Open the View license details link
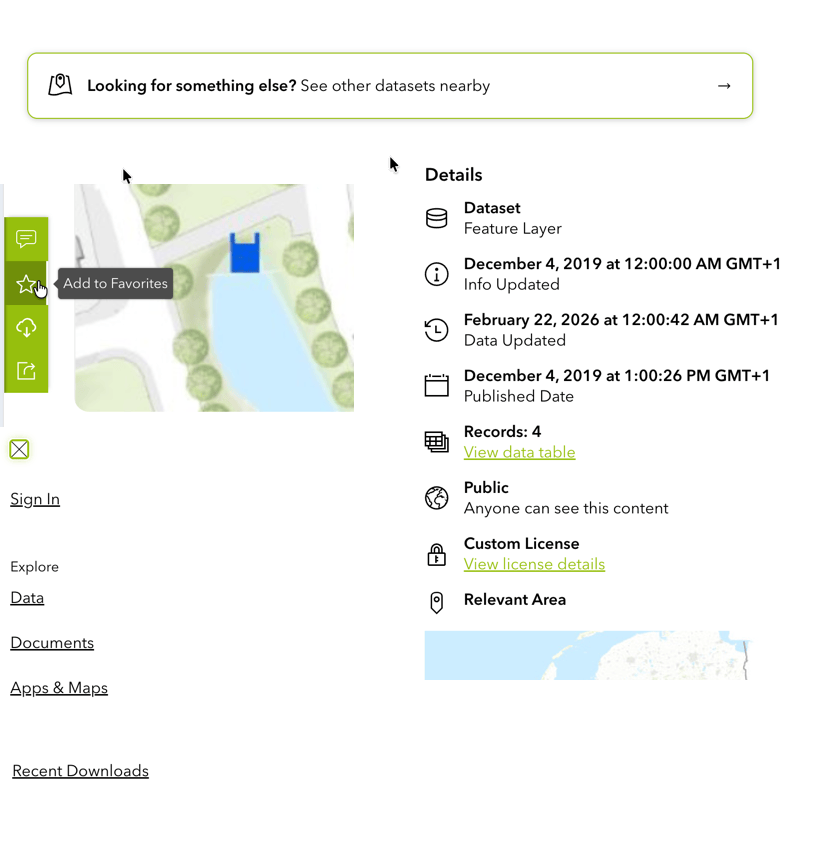Screen dimensions: 821x861 tap(534, 564)
